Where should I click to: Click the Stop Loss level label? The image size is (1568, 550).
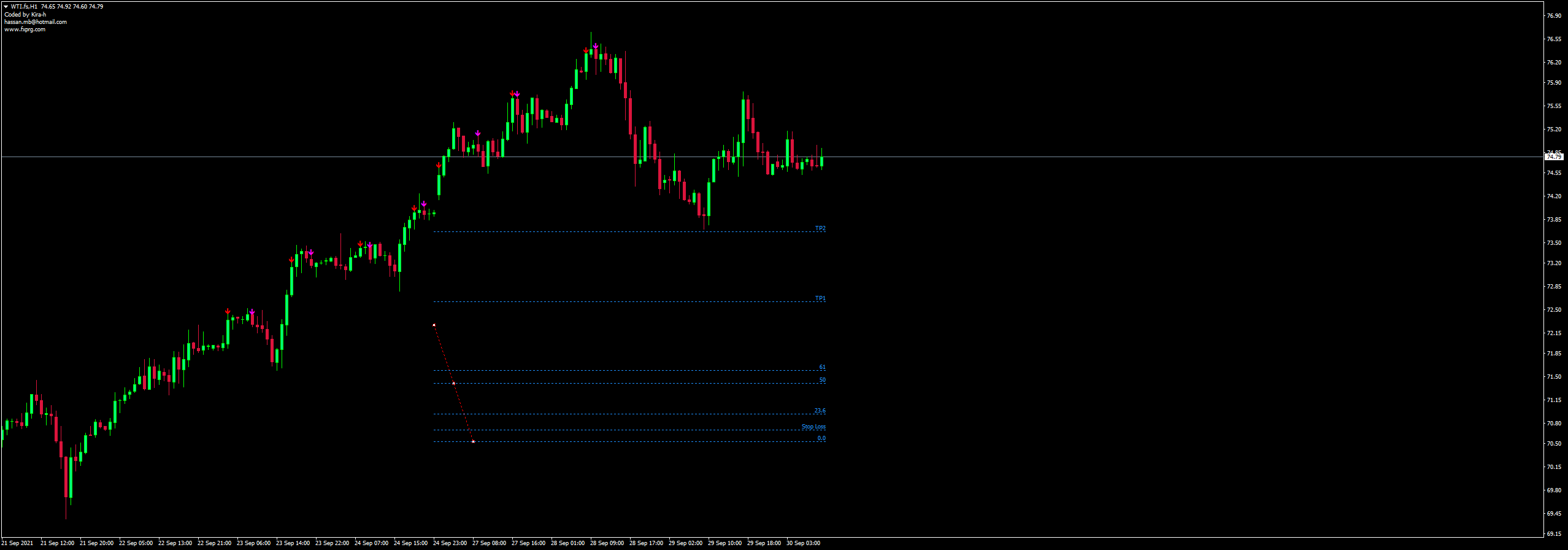click(x=813, y=427)
